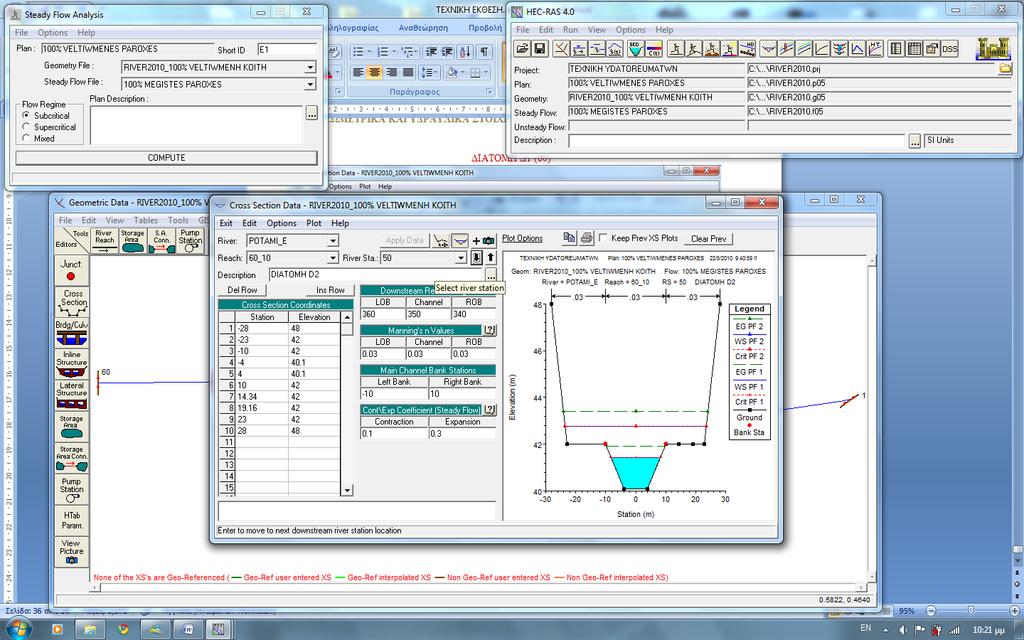Open Options menu in Steady Flow Analysis
1024x640 pixels.
point(52,33)
